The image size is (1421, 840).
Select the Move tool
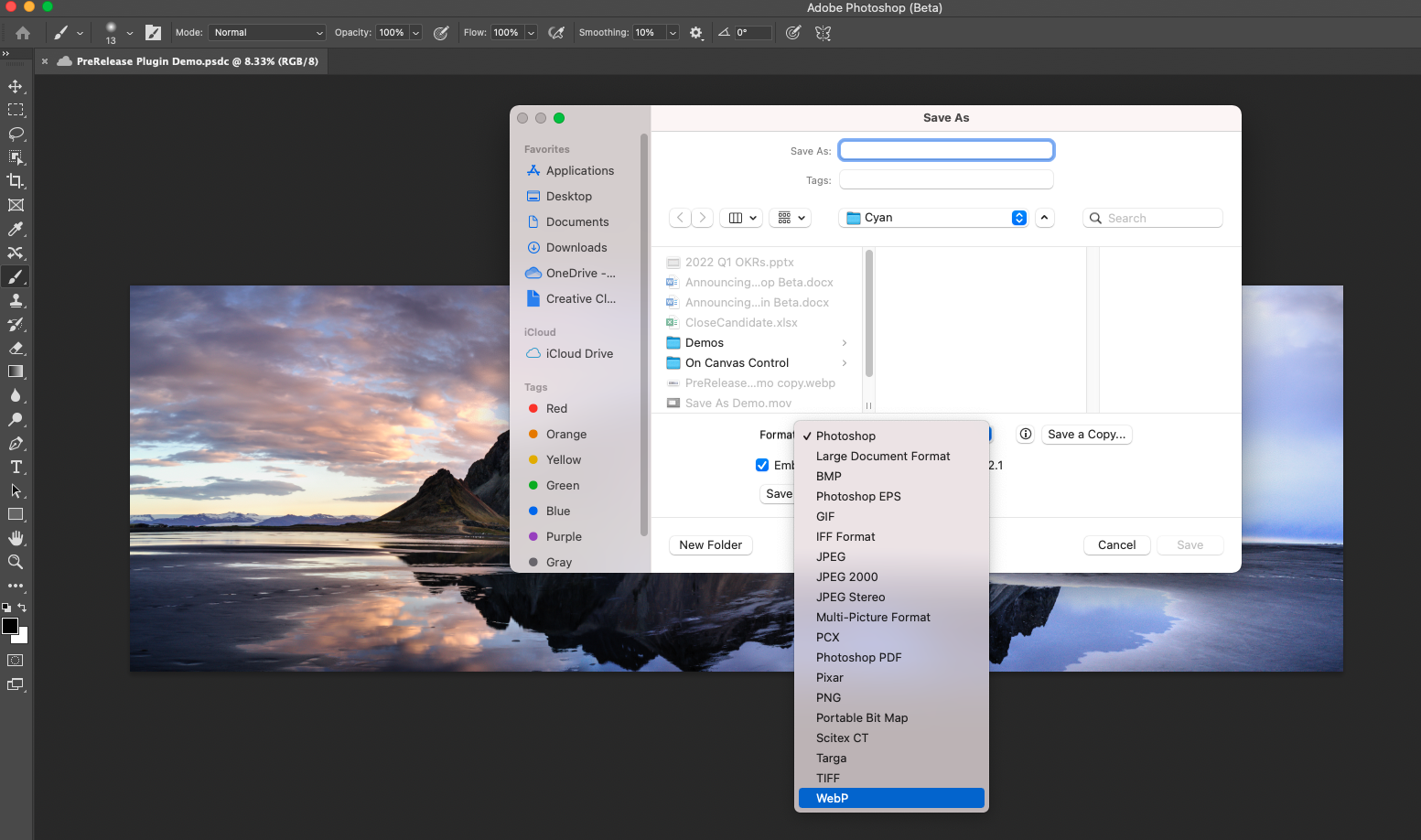coord(15,86)
